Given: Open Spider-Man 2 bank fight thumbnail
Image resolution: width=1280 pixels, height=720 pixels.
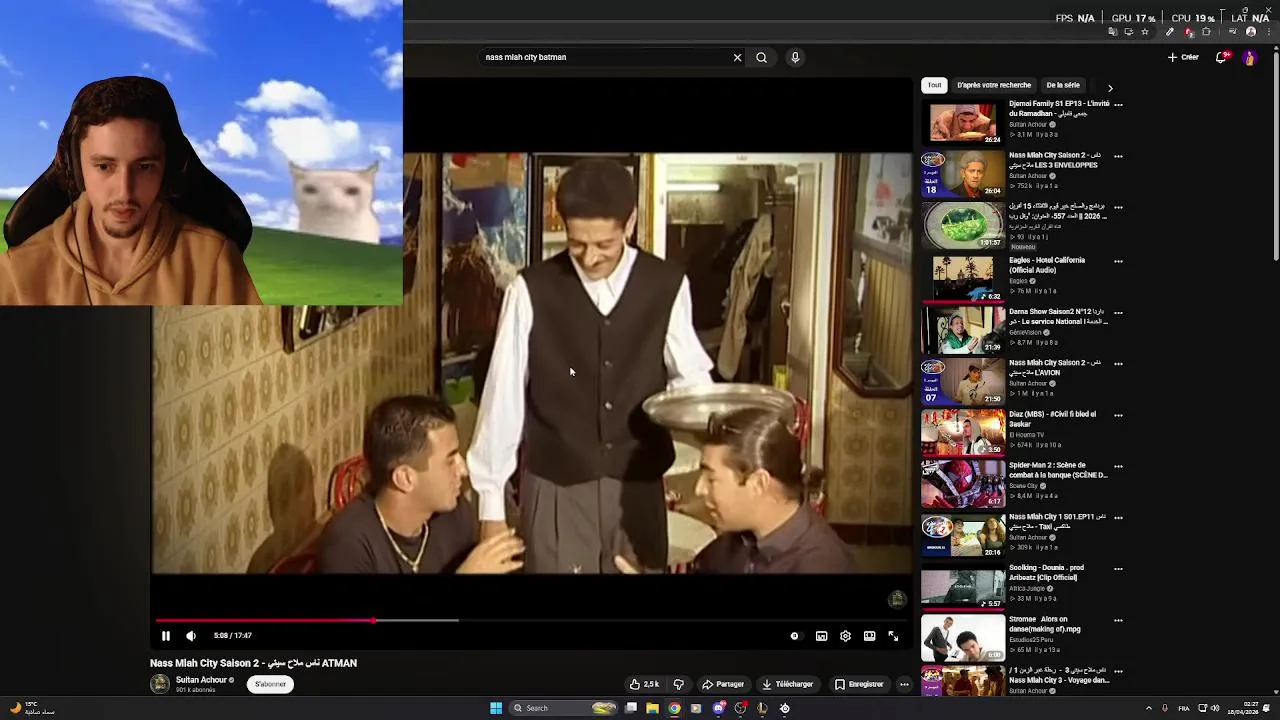Looking at the screenshot, I should (963, 483).
